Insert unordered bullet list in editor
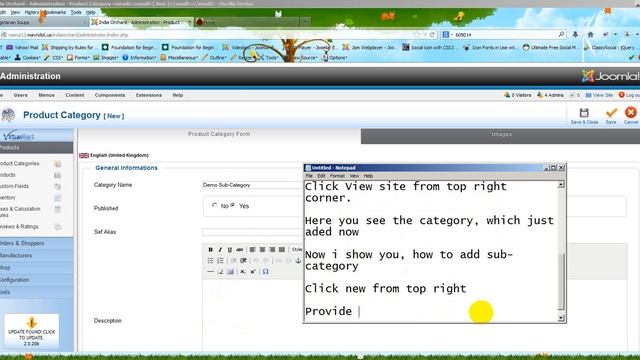Image resolution: width=640 pixels, height=360 pixels. (x=210, y=260)
